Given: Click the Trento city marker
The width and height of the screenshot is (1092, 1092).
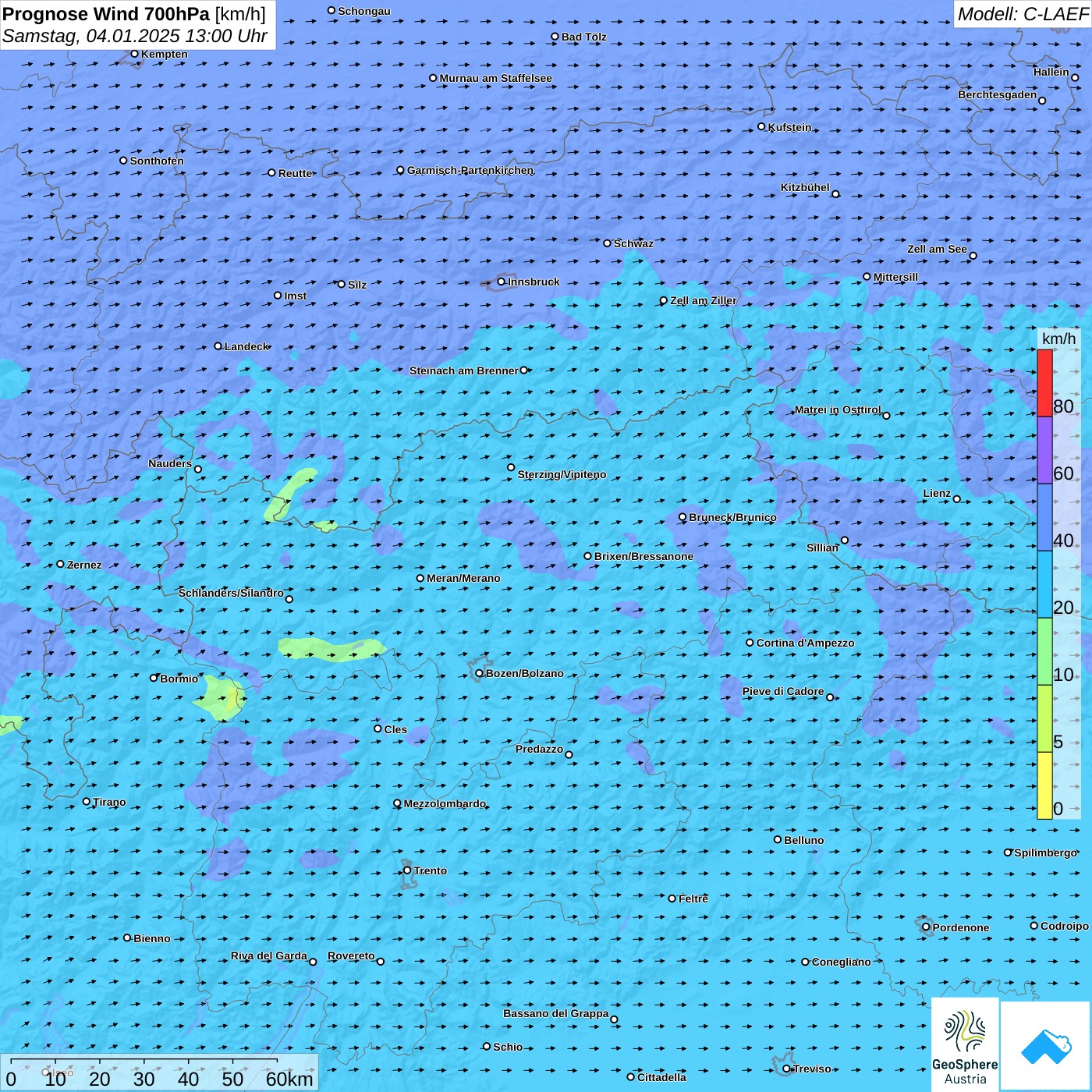Looking at the screenshot, I should point(407,870).
